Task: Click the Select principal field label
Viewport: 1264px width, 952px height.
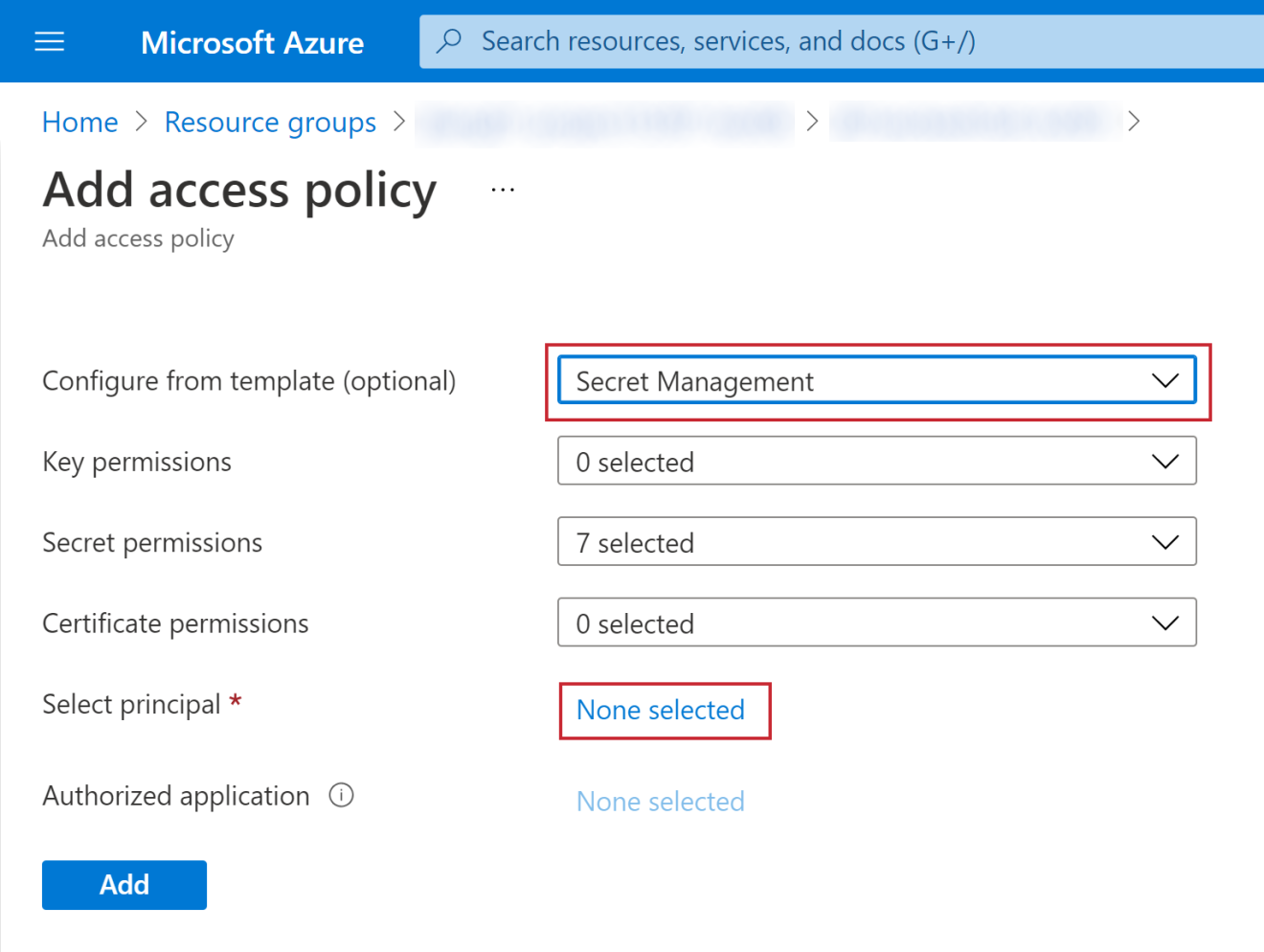Action: click(131, 705)
